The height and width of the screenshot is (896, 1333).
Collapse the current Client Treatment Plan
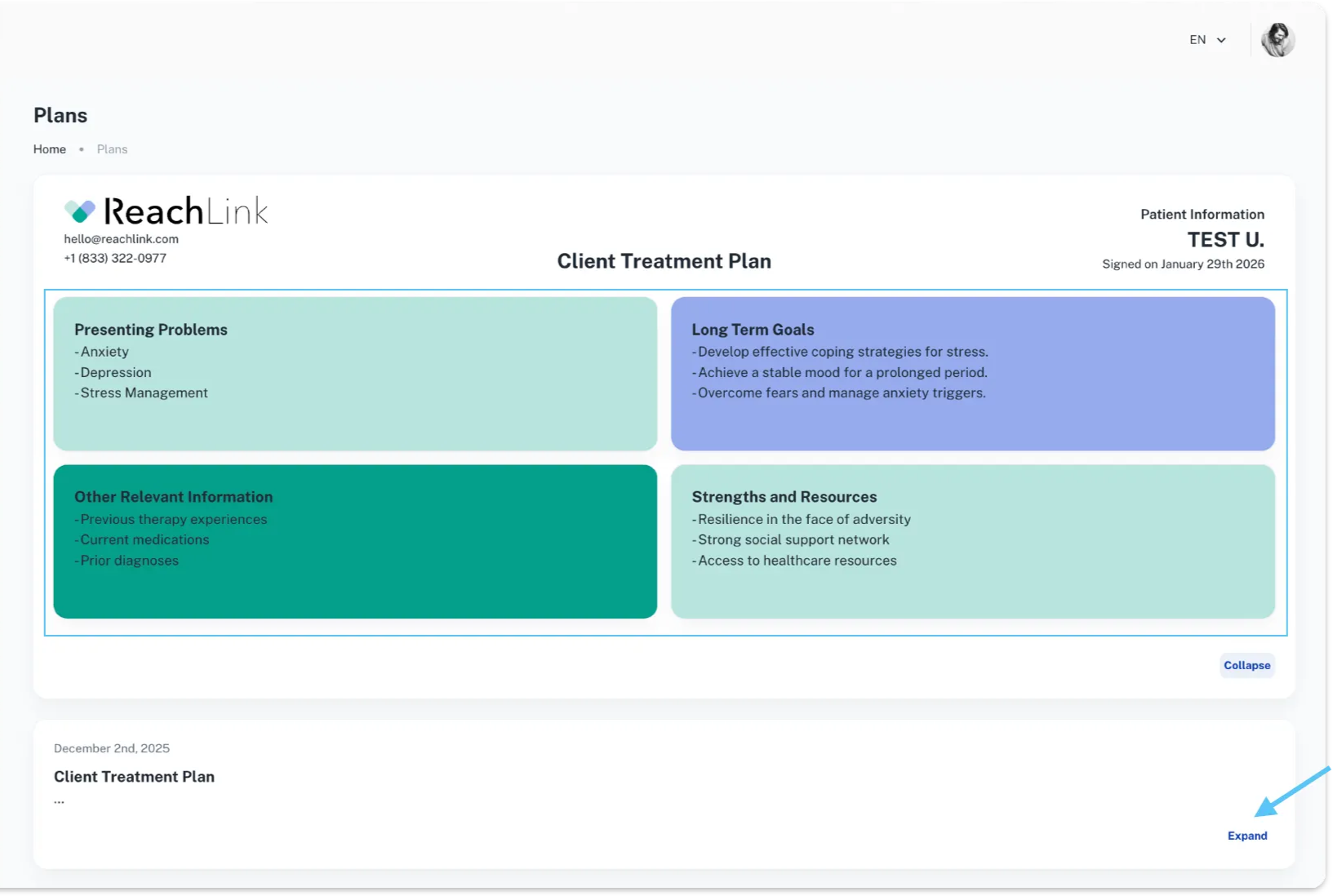[1246, 665]
